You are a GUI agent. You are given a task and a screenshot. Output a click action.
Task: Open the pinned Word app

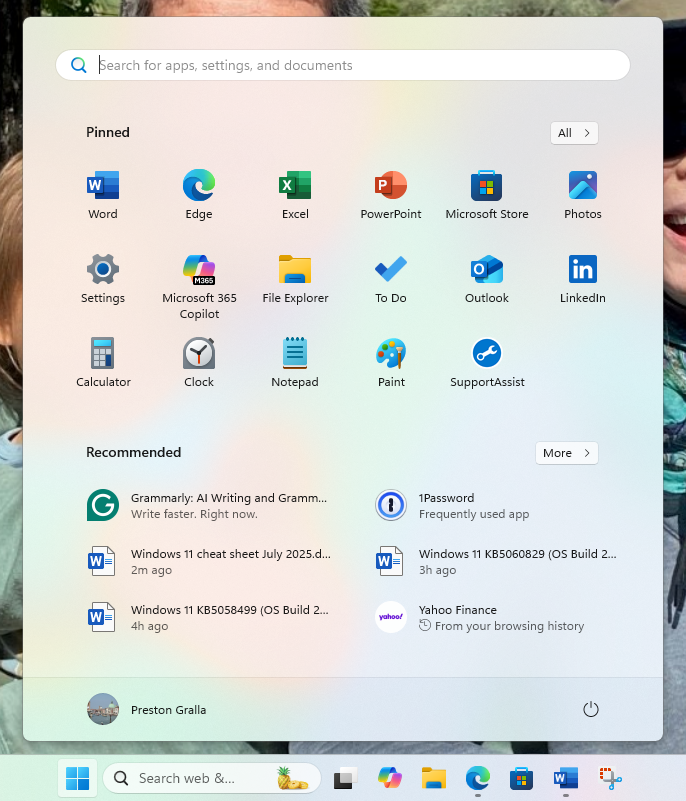103,195
